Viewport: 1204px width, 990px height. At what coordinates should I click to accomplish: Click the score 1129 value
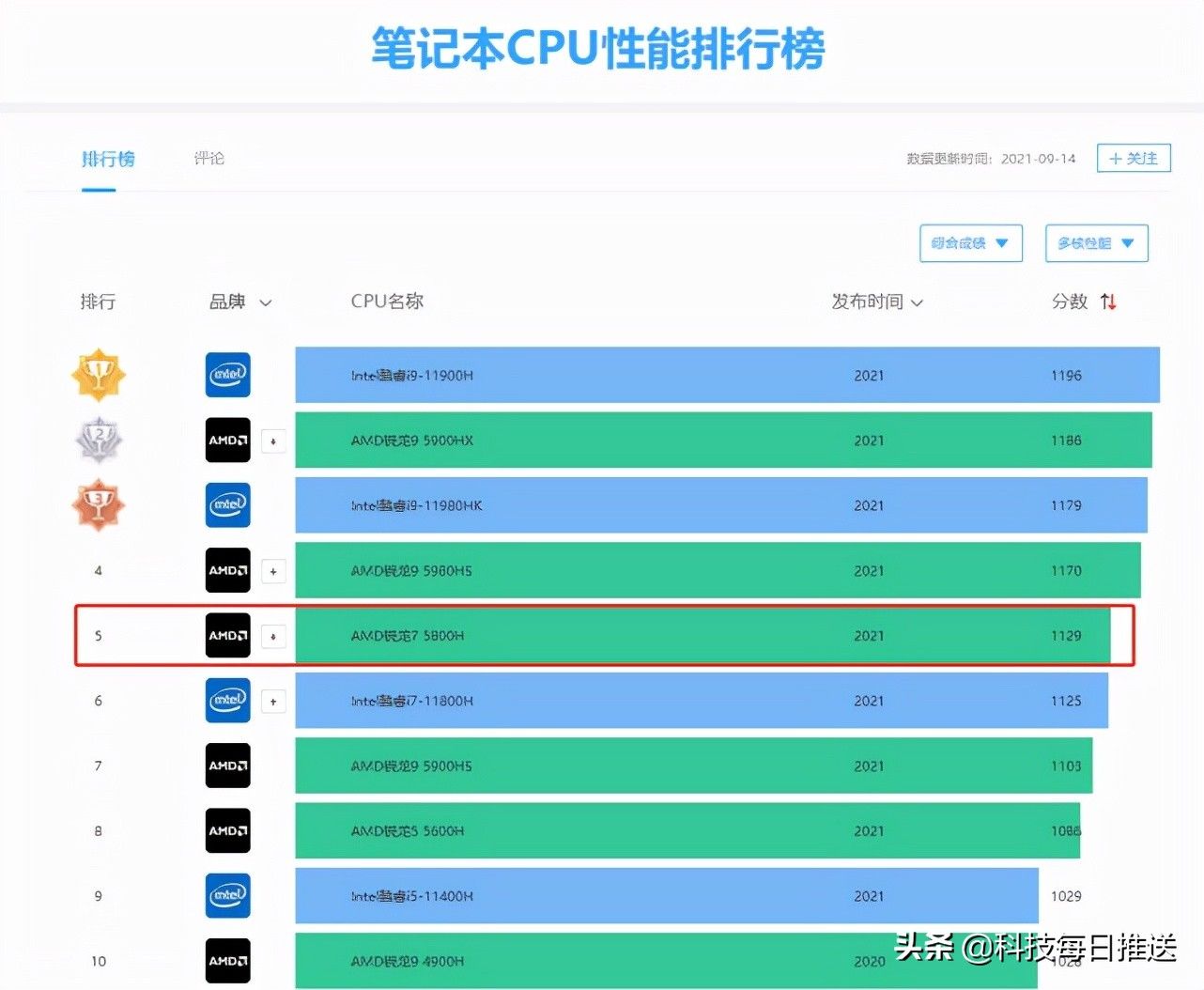1066,636
